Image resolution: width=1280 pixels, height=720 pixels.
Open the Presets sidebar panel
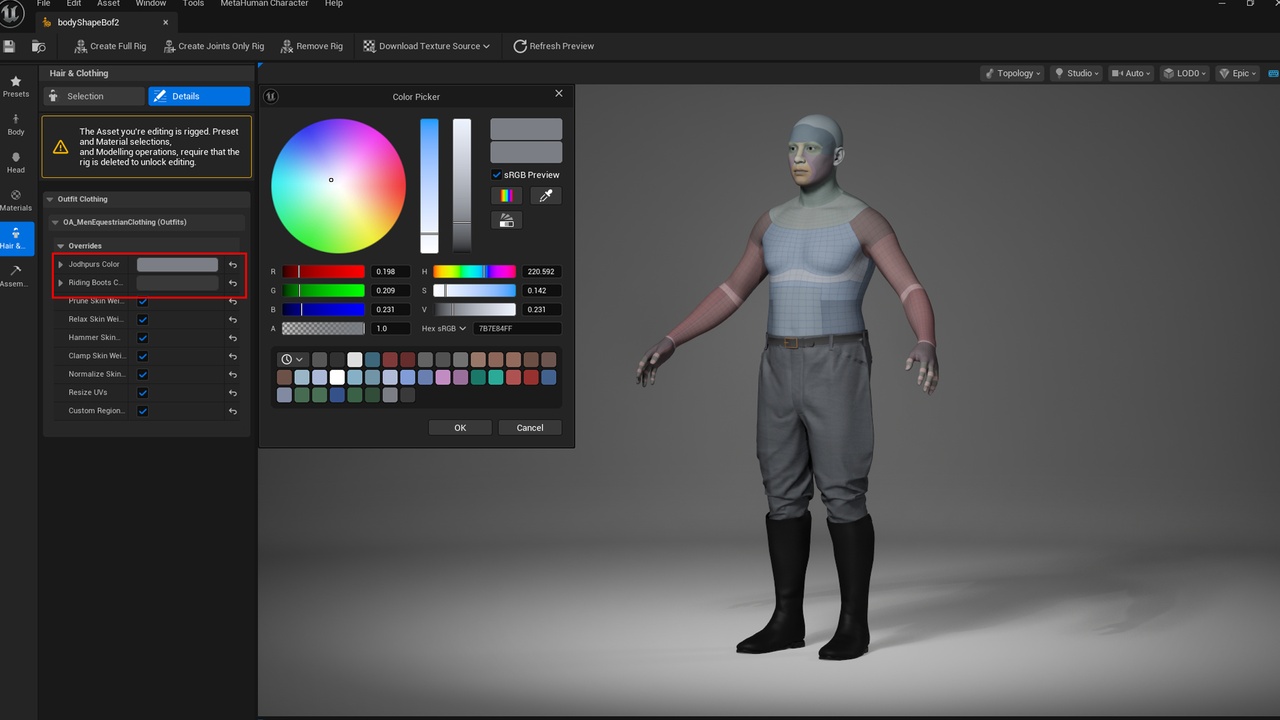16,87
